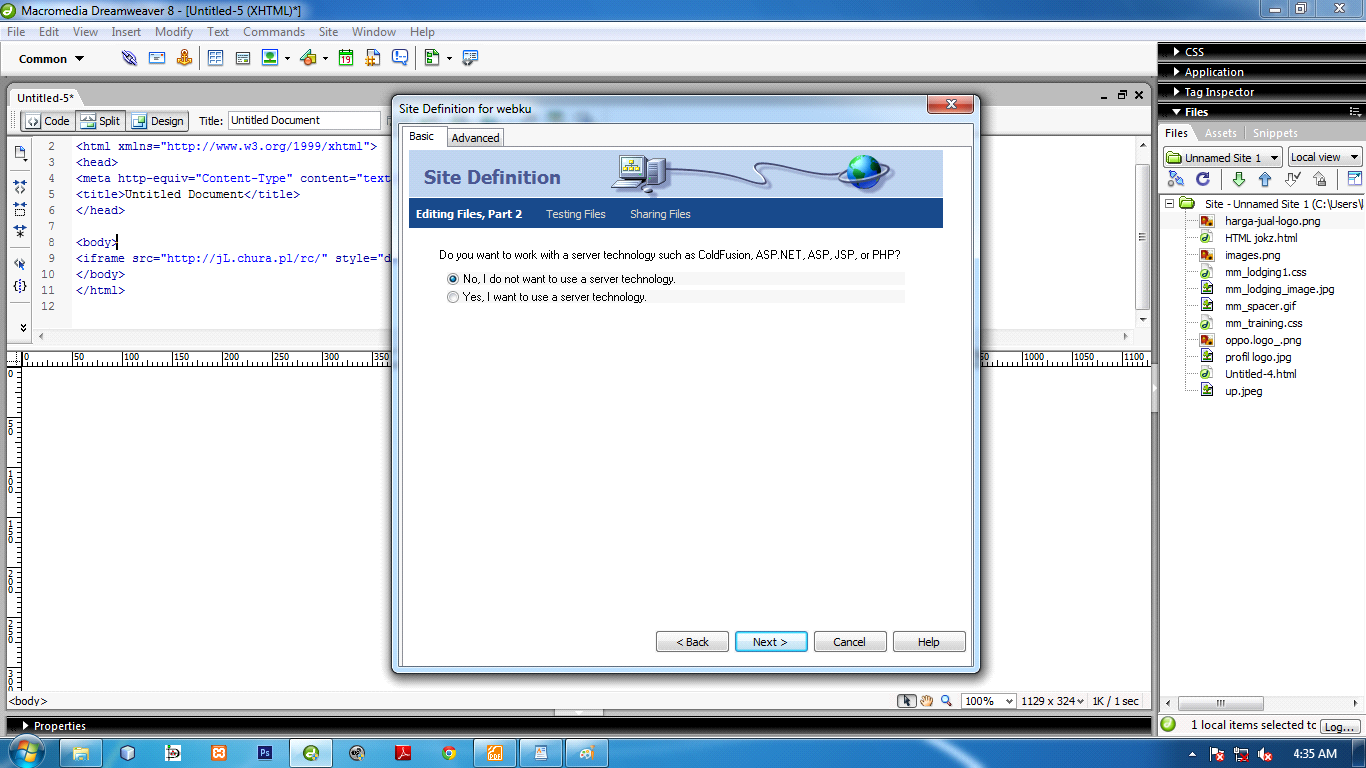Click the document Title input field

(x=304, y=120)
